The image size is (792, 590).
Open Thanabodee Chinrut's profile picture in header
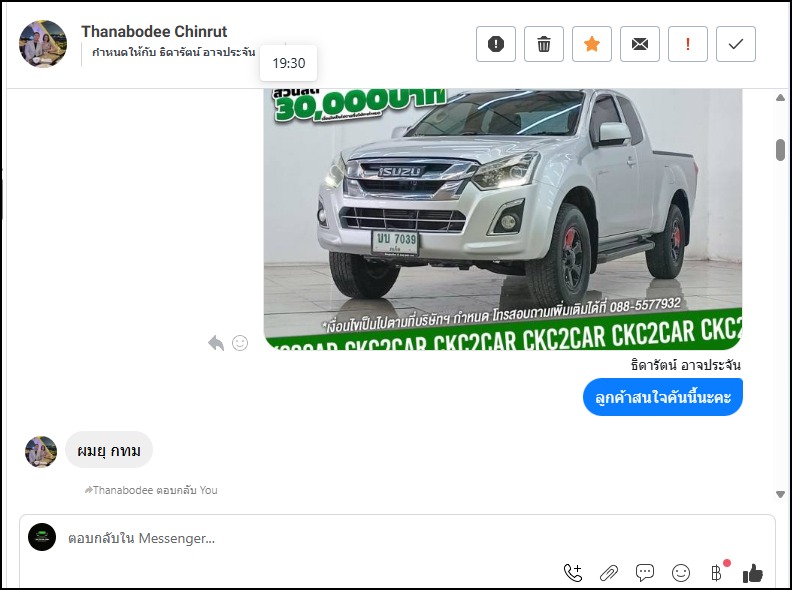[43, 44]
